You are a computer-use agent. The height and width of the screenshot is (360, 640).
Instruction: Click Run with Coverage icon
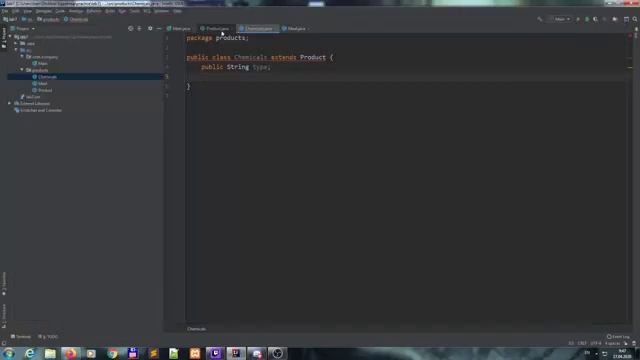tap(596, 19)
